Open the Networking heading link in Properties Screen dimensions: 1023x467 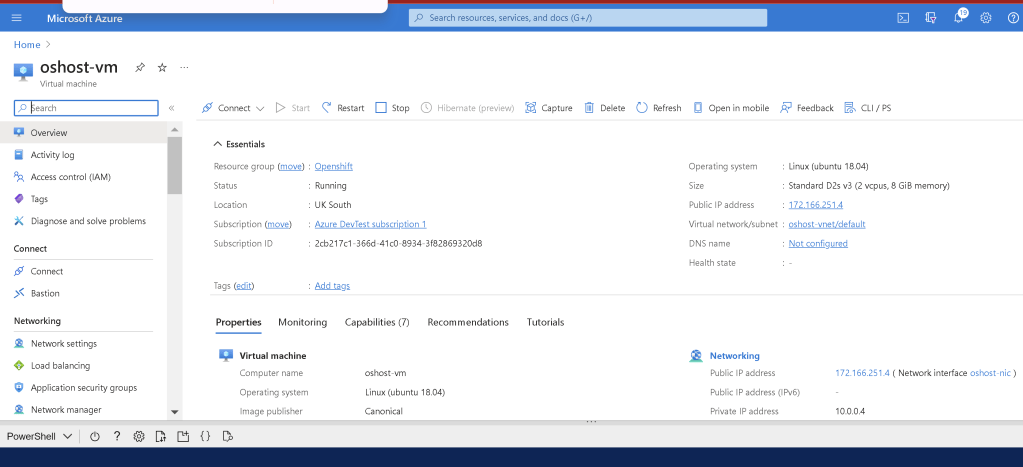735,356
